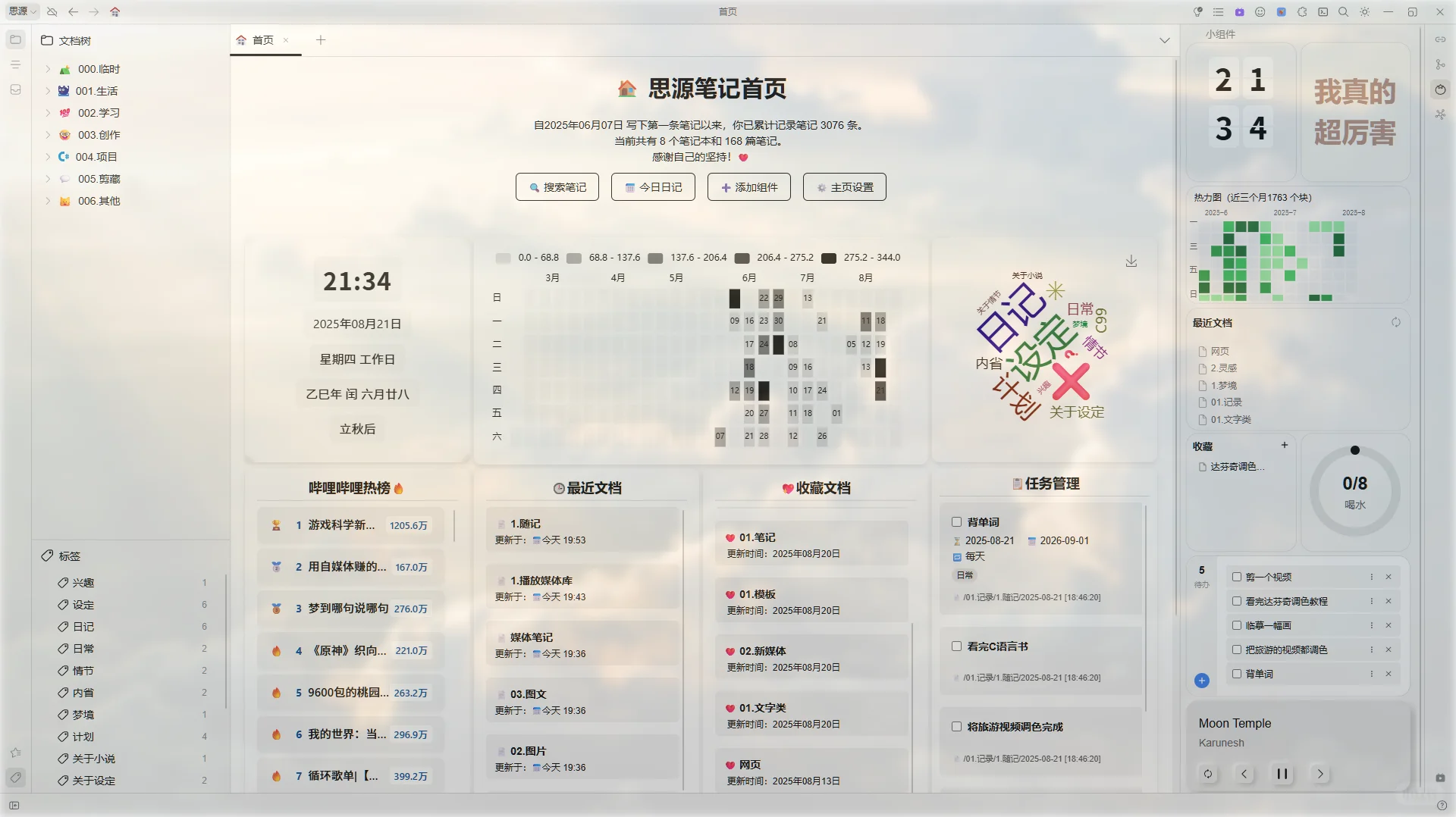Open the emoji picker icon in the title bar
This screenshot has width=1456, height=817.
click(x=1260, y=12)
